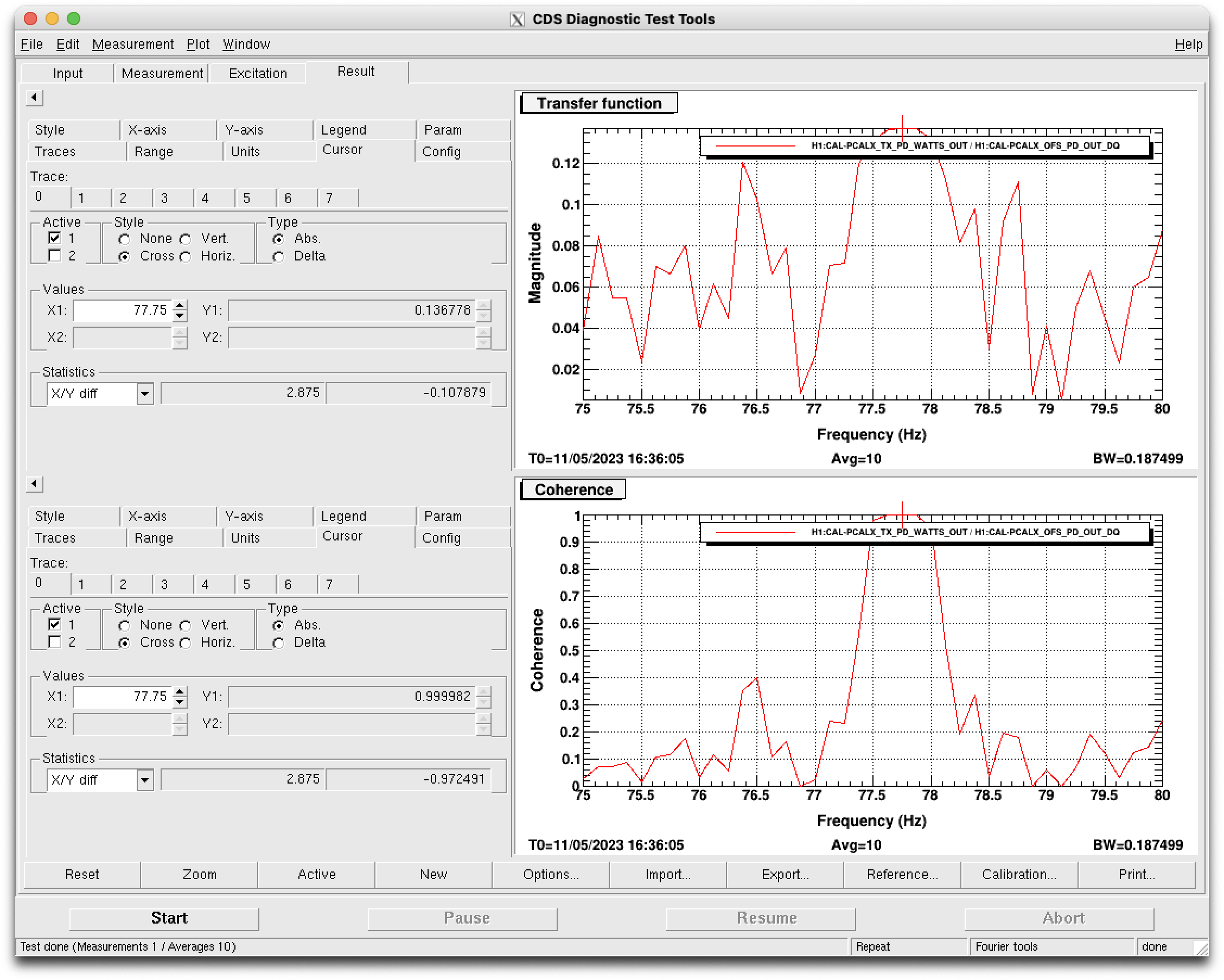1224x980 pixels.
Task: Toggle cursor 2 in Coherence panel
Action: tap(54, 641)
